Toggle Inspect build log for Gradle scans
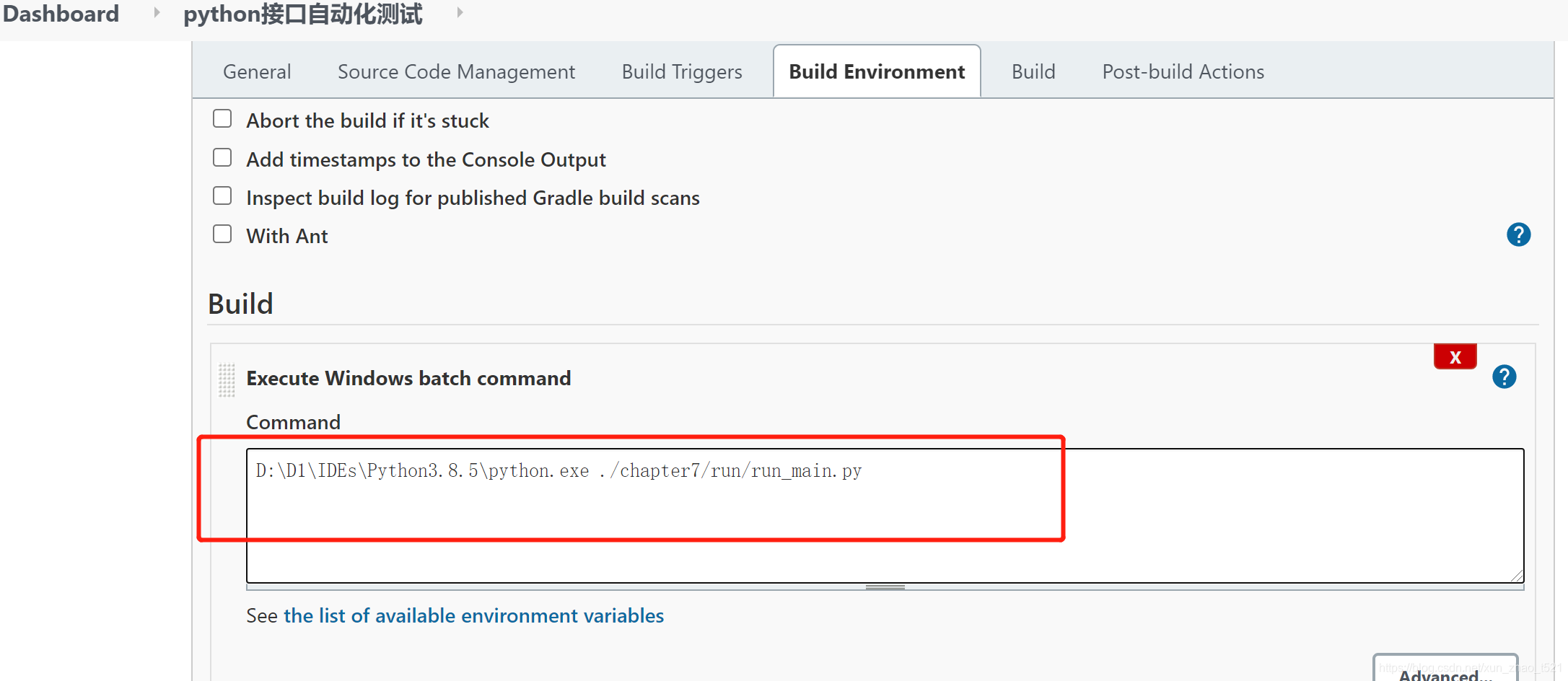1568x681 pixels. (222, 195)
